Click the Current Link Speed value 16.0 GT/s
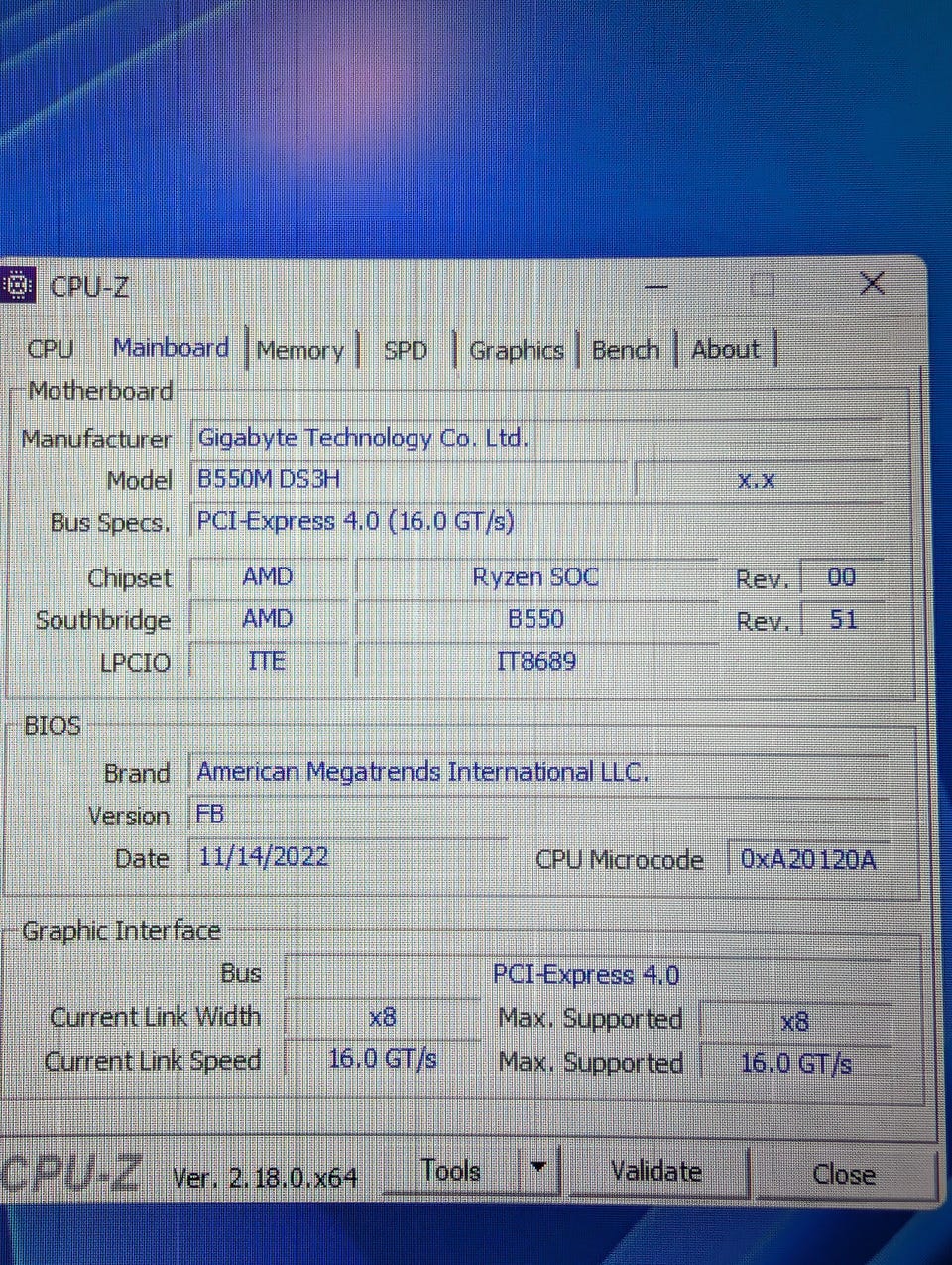The height and width of the screenshot is (1265, 952). 383,1059
